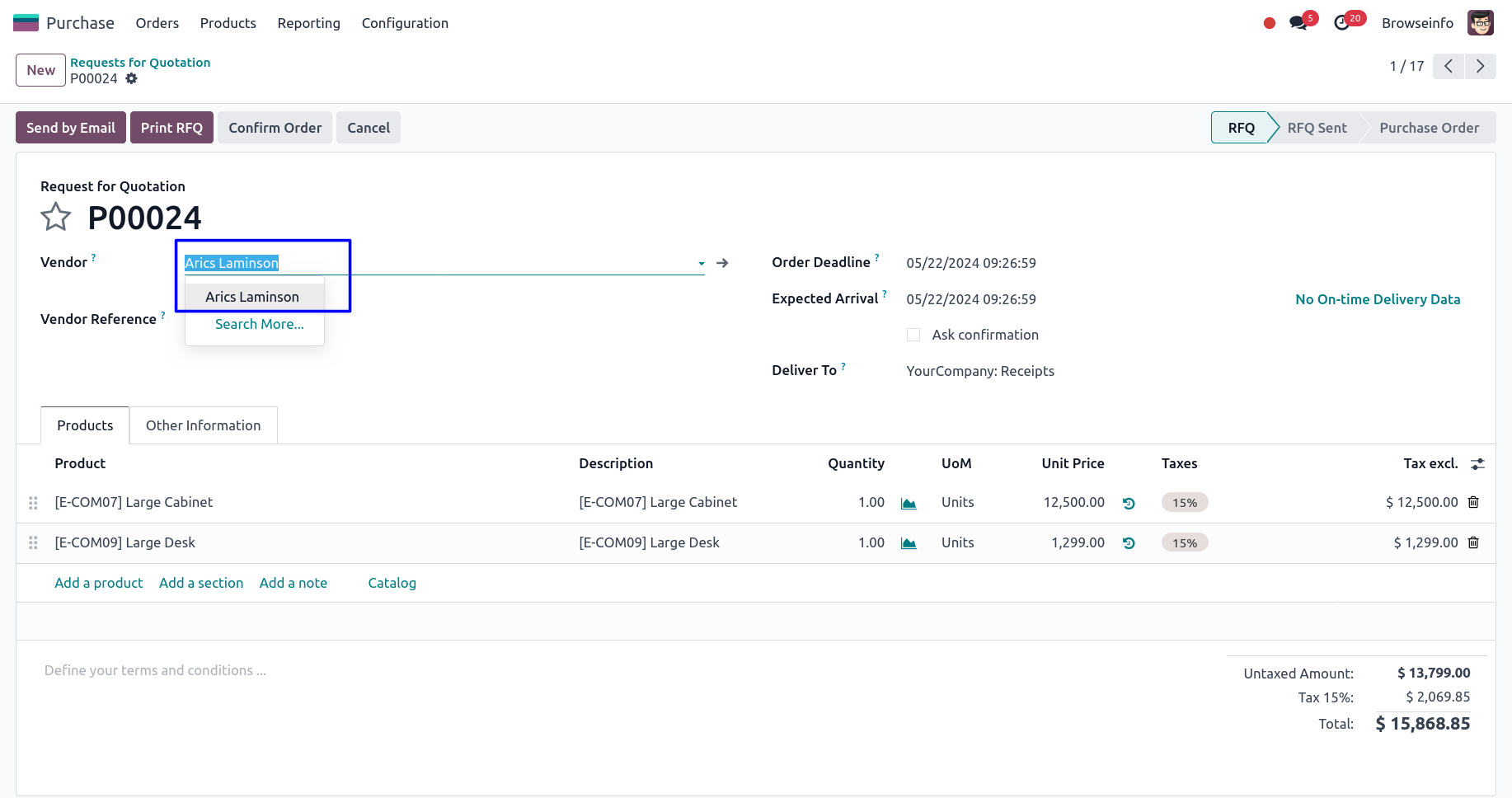
Task: Click the Add a product link
Action: coord(99,583)
